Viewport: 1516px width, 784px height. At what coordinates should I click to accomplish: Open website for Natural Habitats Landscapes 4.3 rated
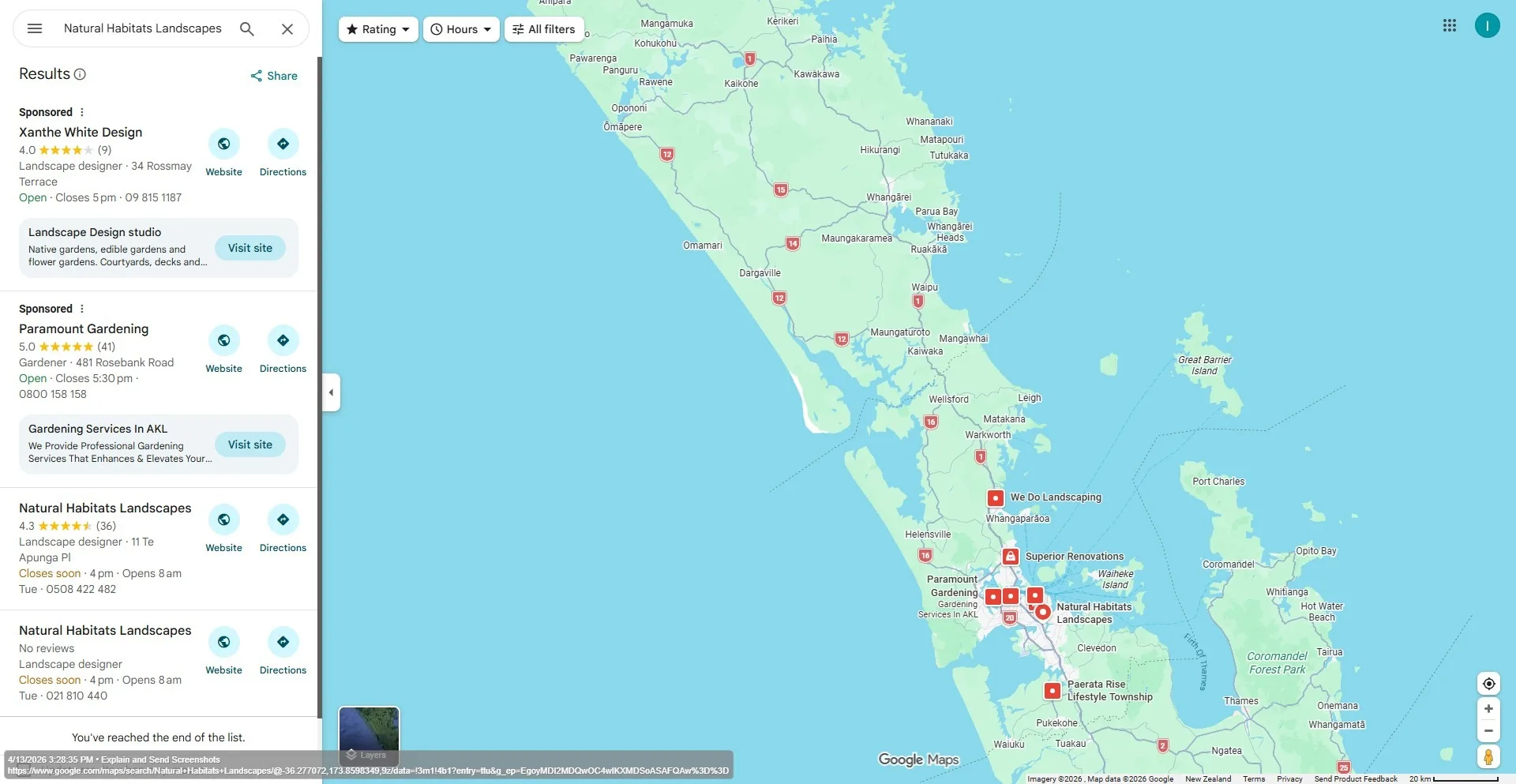pos(224,520)
